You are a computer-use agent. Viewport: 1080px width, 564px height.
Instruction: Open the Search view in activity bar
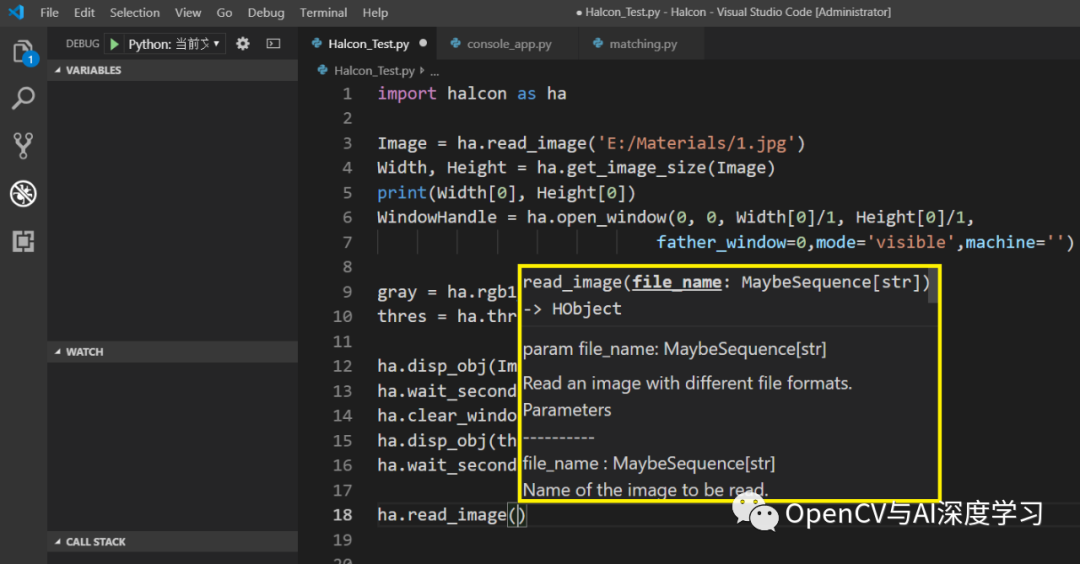23,98
